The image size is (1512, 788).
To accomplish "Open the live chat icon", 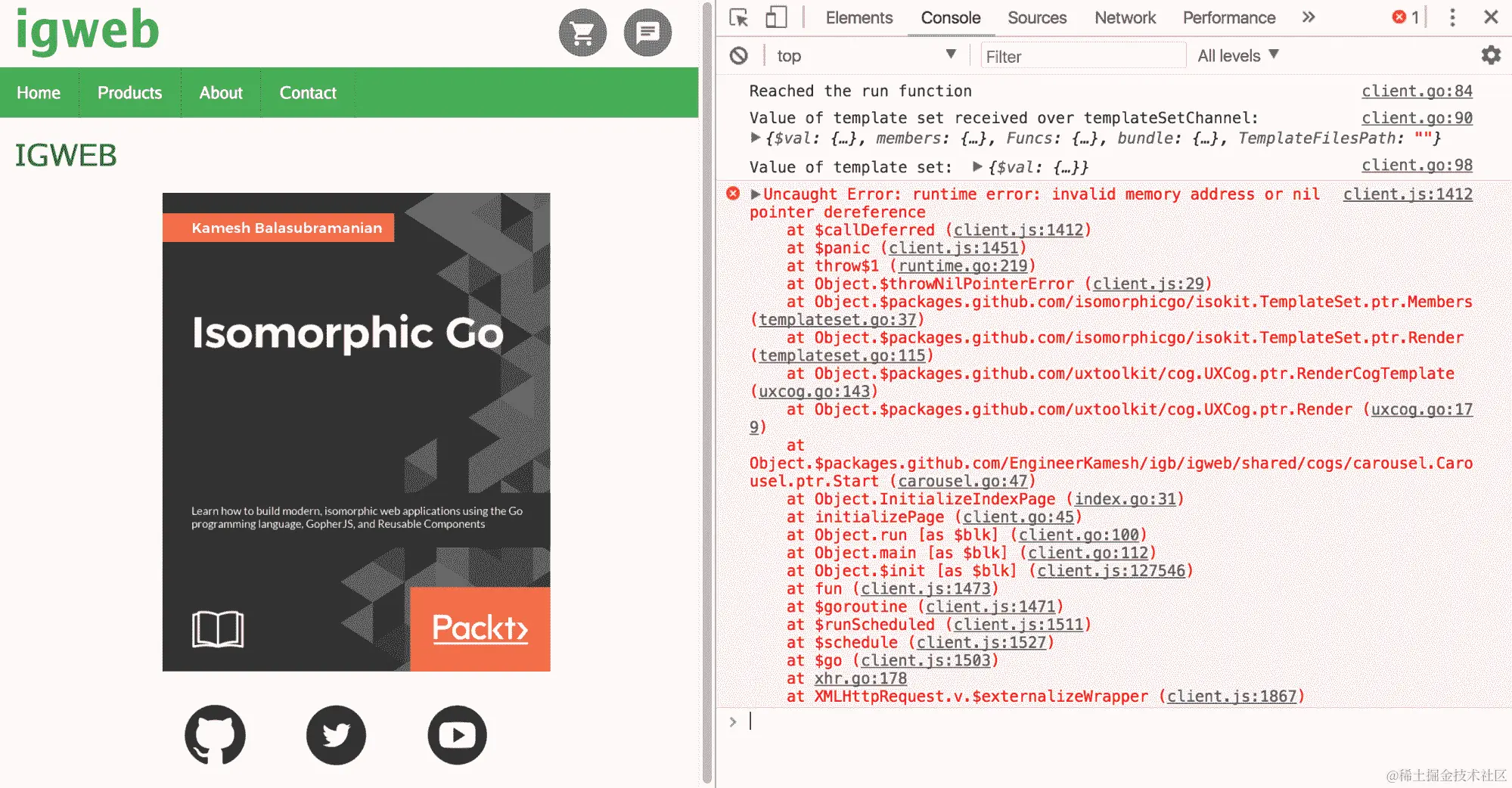I will tap(647, 33).
